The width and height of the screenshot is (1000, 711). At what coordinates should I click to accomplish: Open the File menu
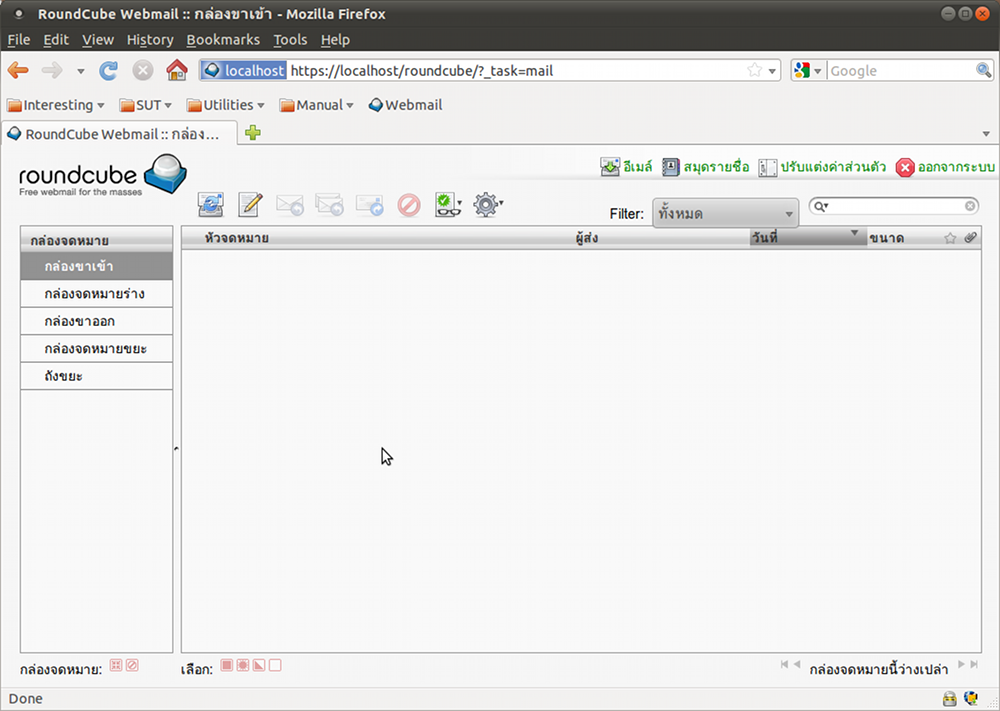click(18, 40)
